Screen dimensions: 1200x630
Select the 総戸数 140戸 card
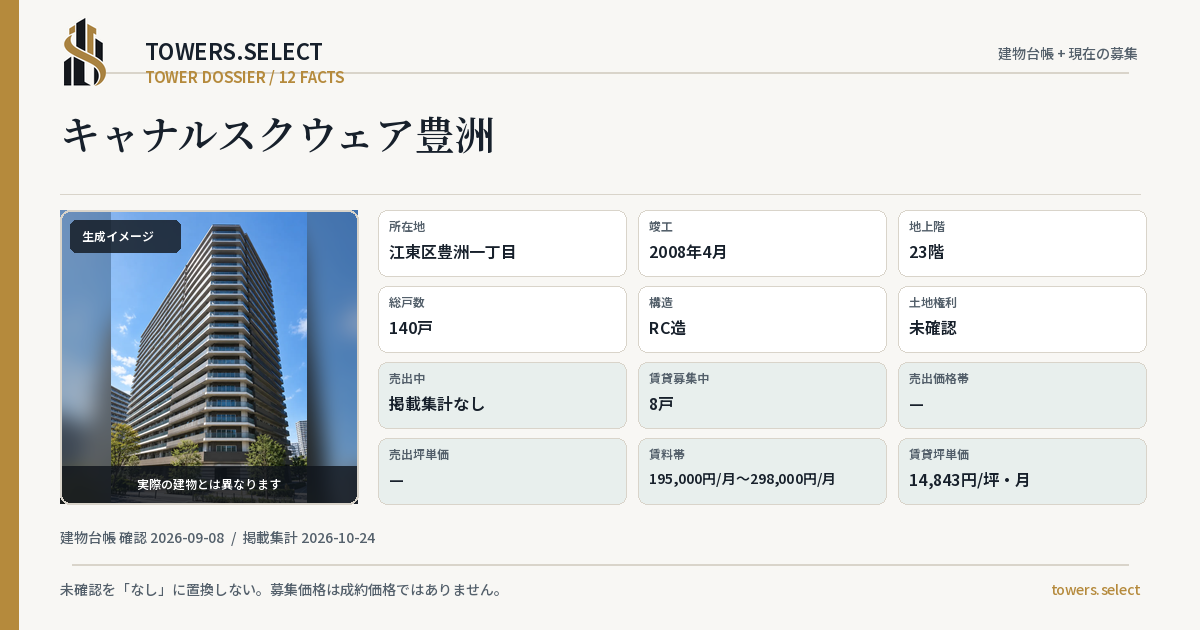[x=502, y=319]
